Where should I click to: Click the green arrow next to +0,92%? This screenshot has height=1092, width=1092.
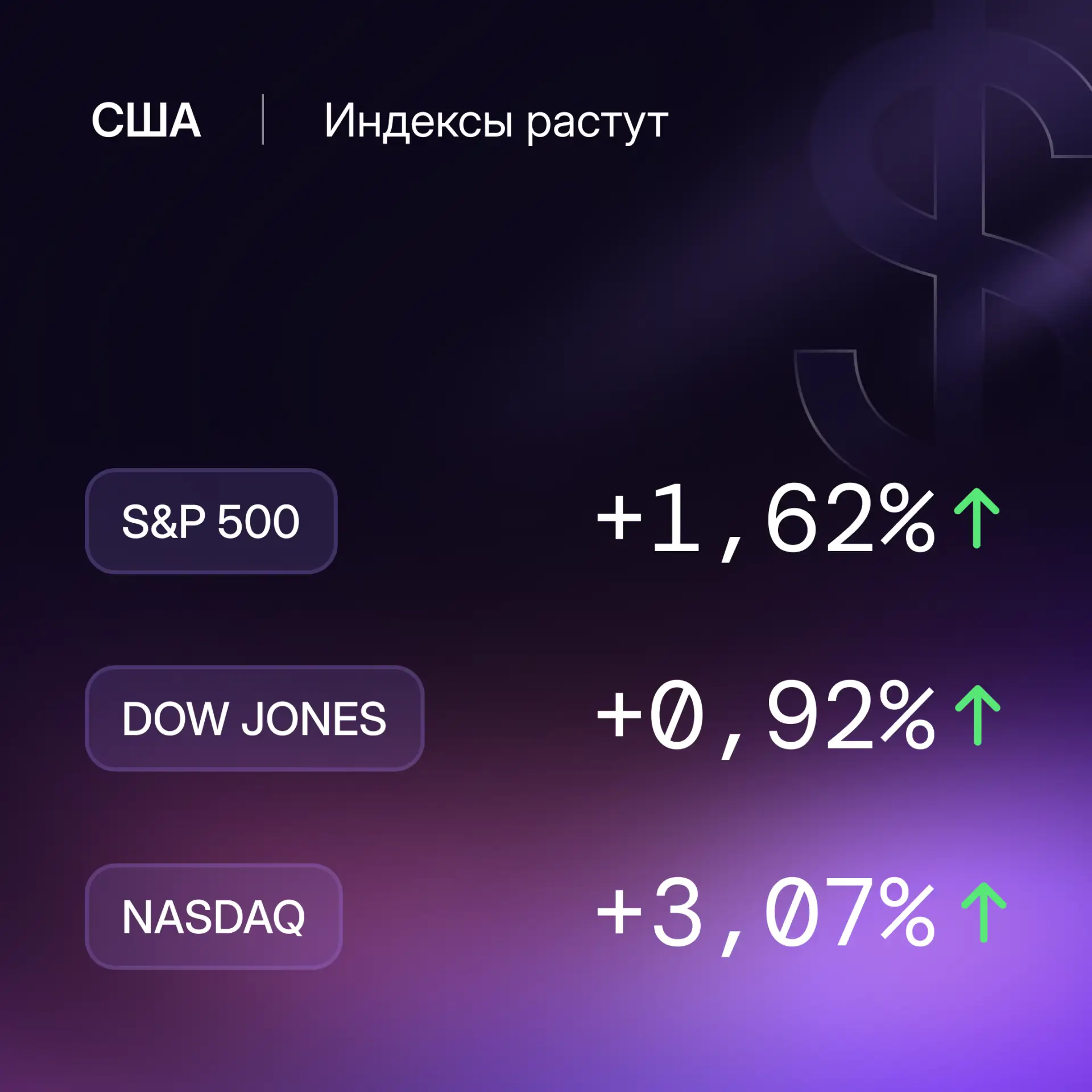point(977,715)
